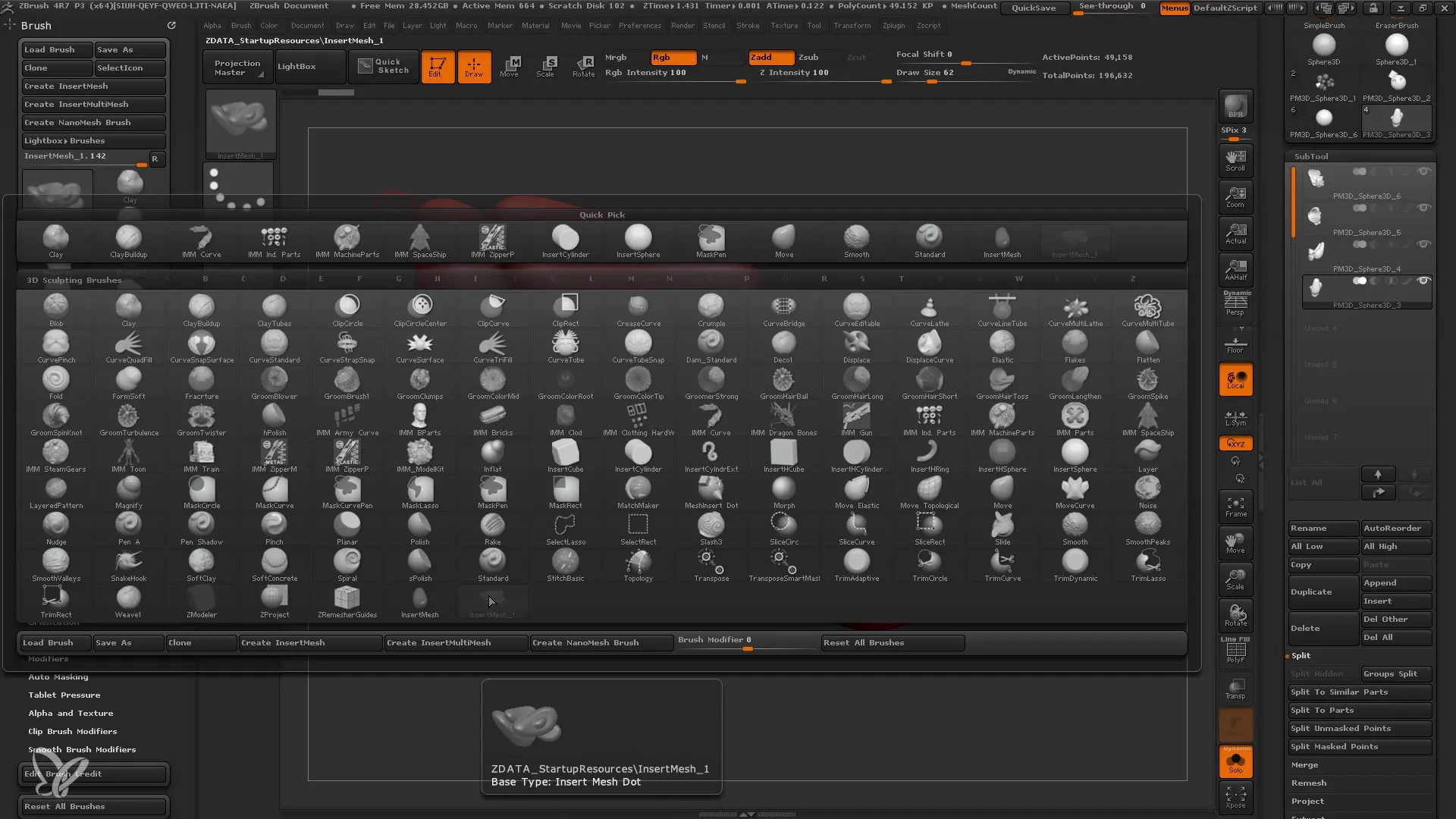Viewport: 1456px width, 819px height.
Task: Select the Sphere3D tool thumbnail
Action: (1323, 49)
